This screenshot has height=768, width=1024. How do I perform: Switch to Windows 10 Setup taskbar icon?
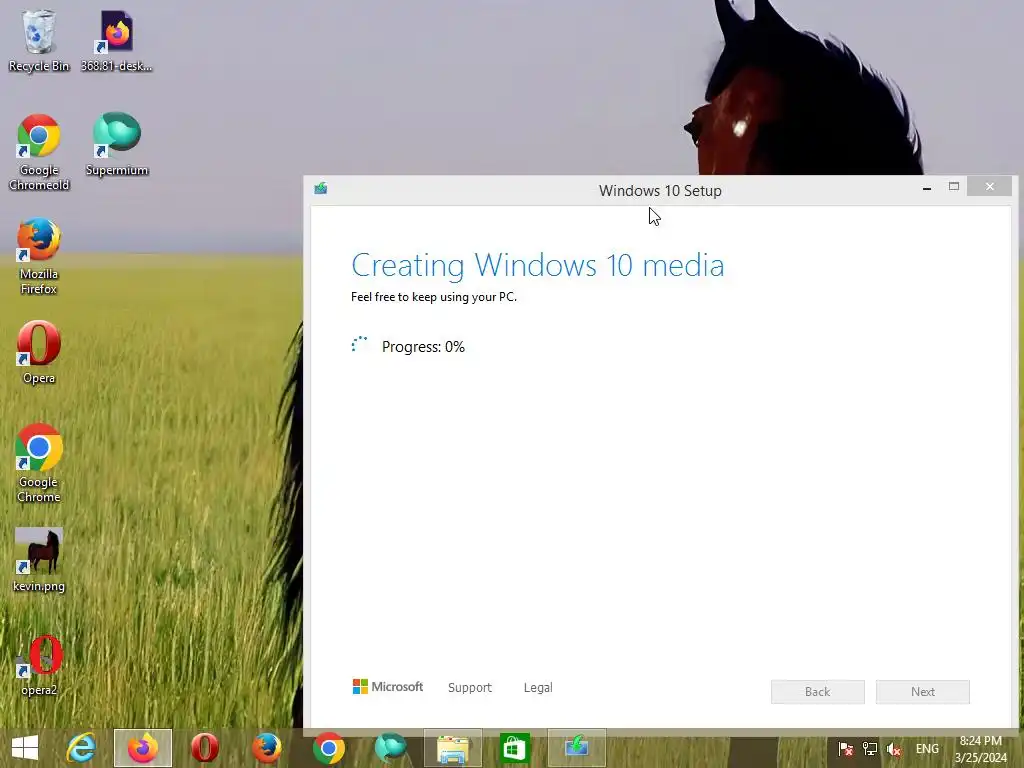(577, 748)
